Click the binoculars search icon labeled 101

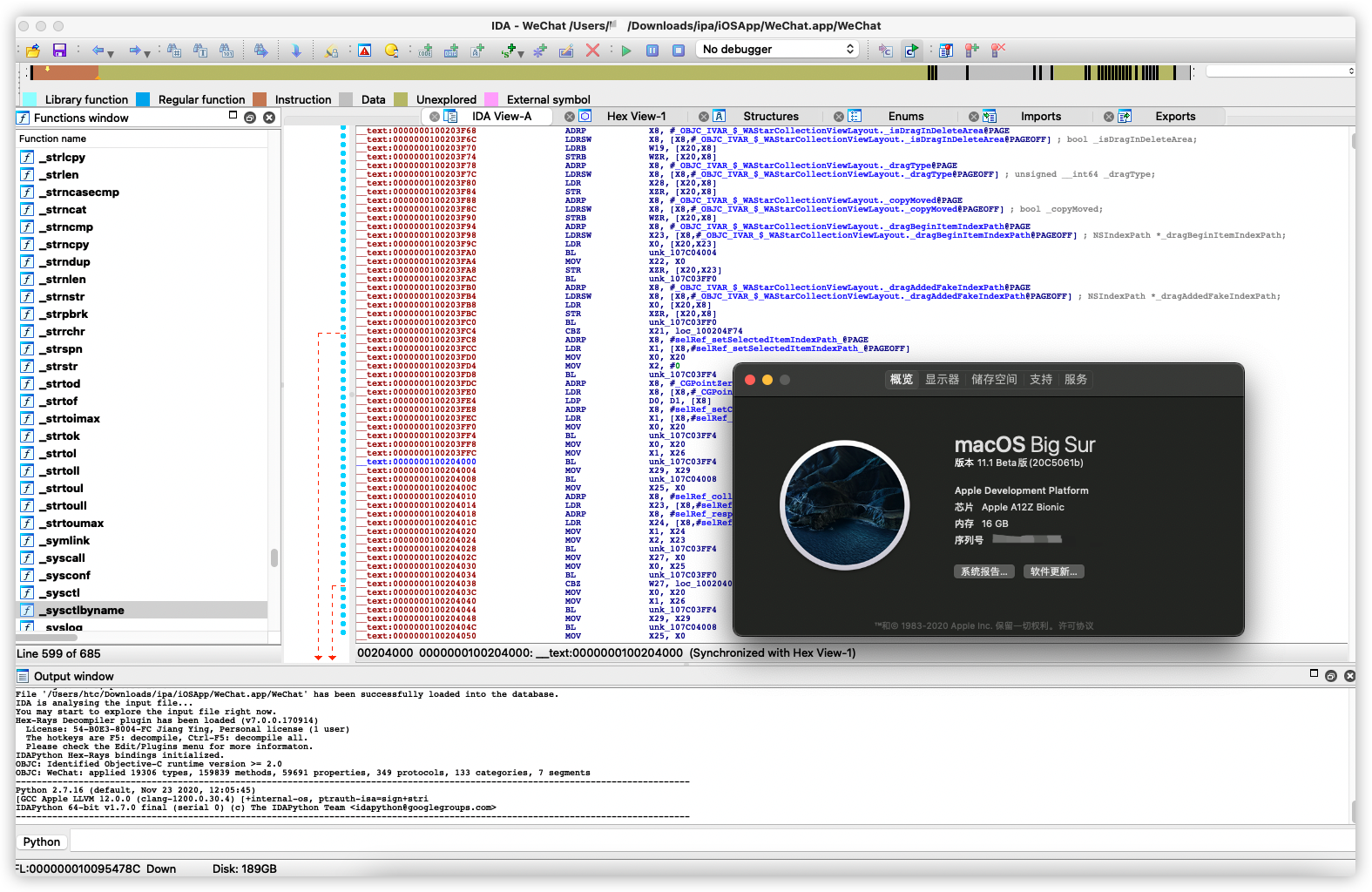pyautogui.click(x=226, y=51)
